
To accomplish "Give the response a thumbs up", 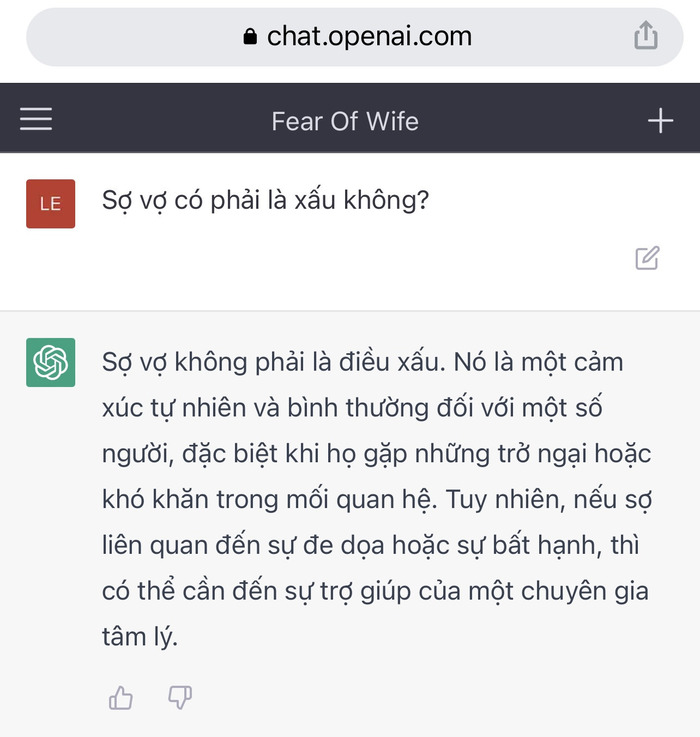I will (121, 698).
